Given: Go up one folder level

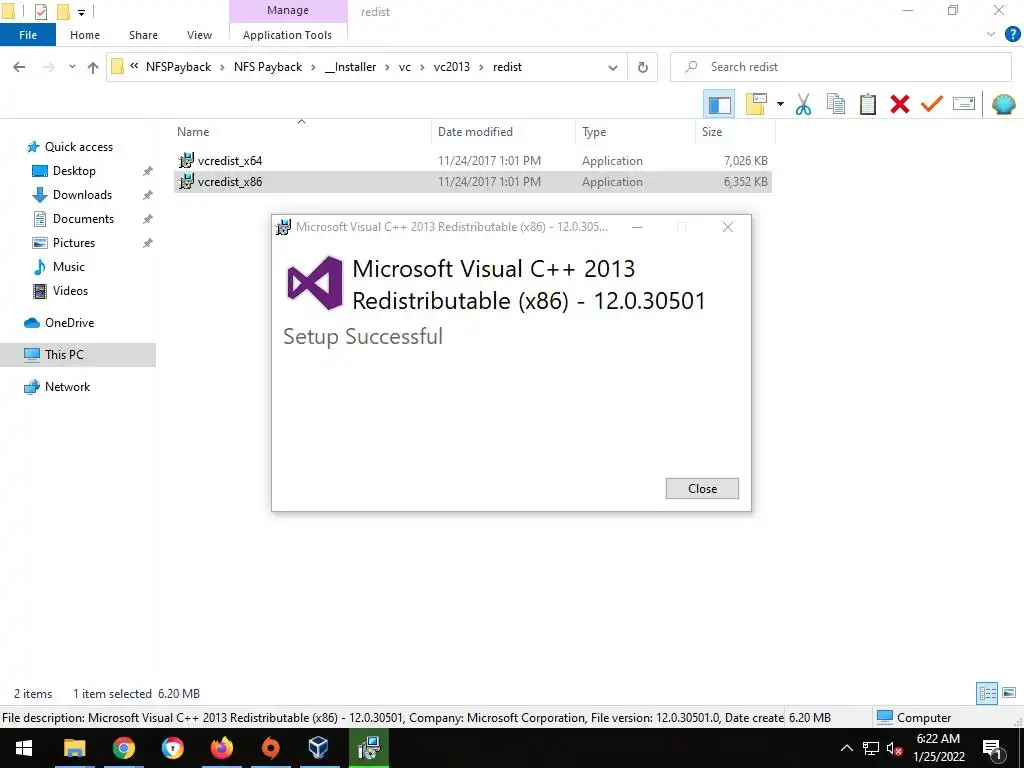Looking at the screenshot, I should click(x=93, y=67).
